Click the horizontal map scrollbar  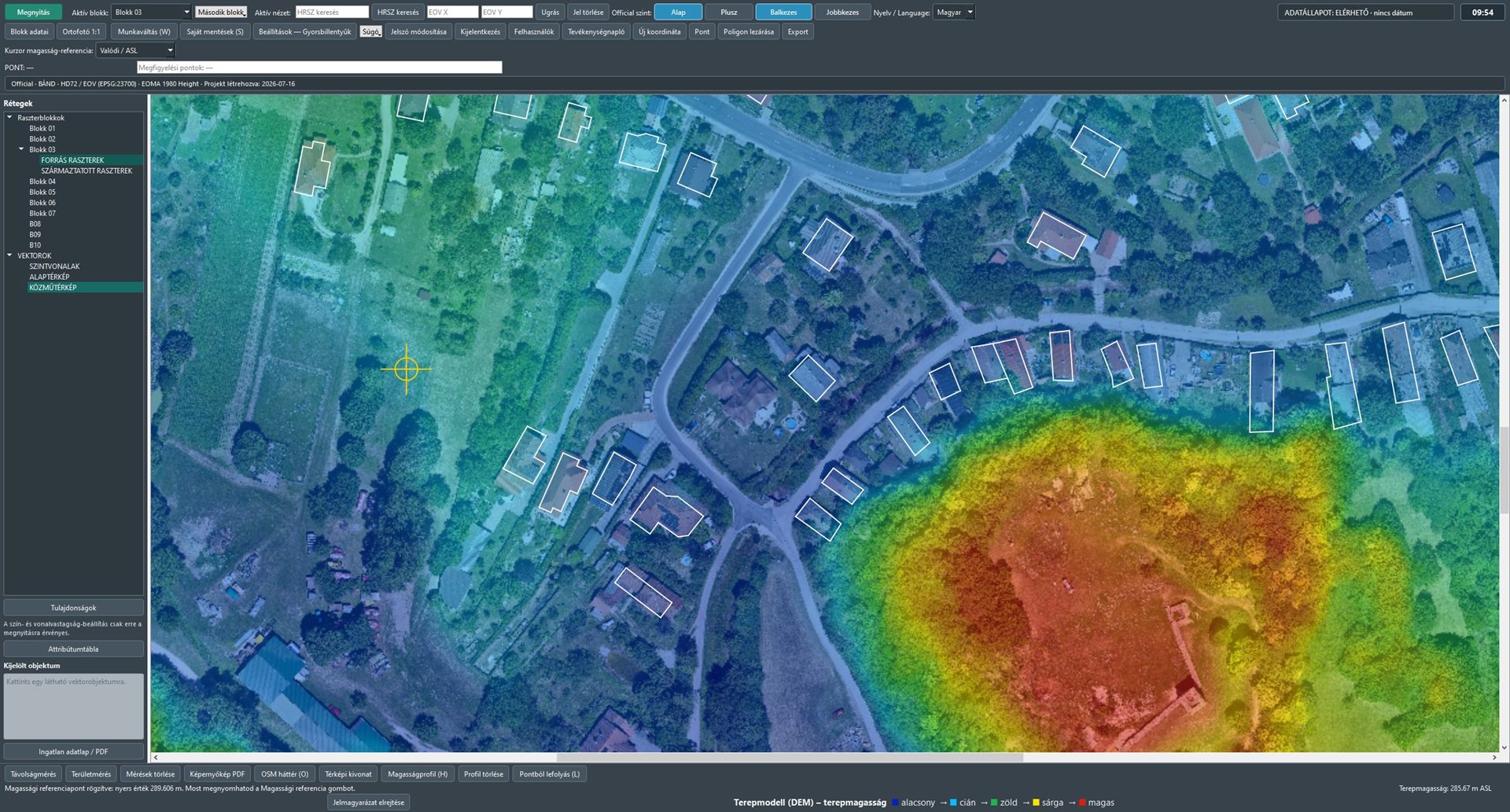[790, 758]
